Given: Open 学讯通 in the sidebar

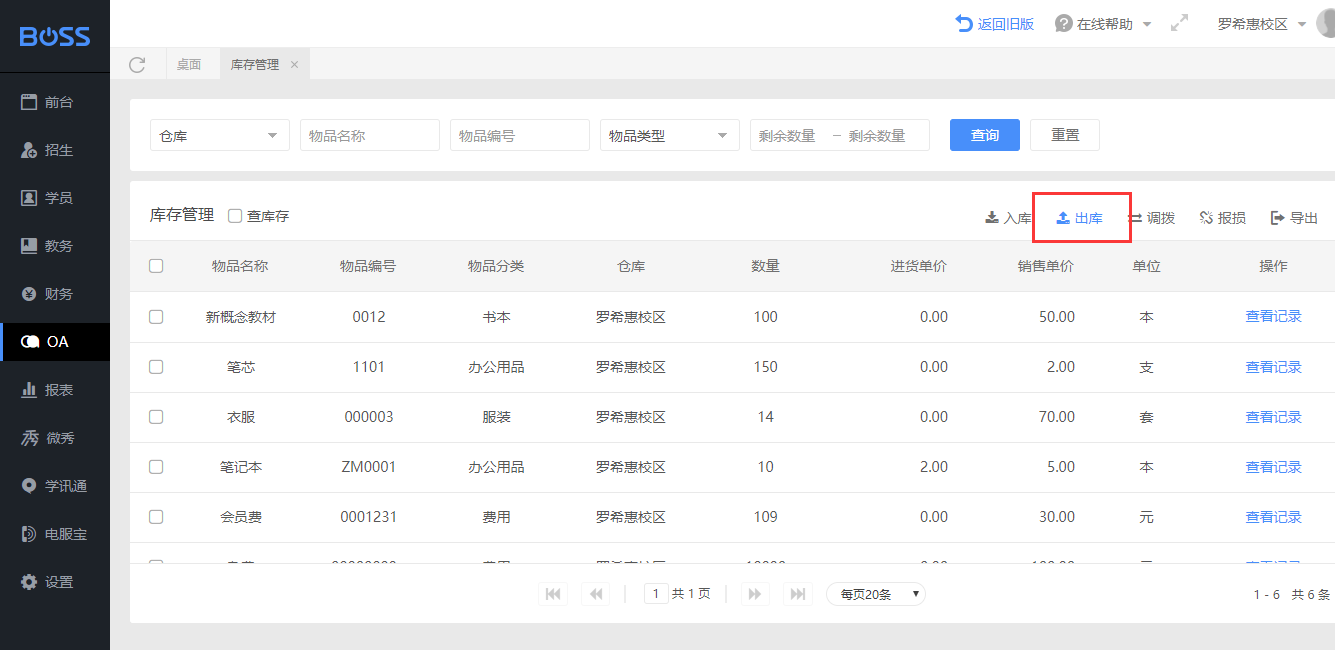Looking at the screenshot, I should click(x=55, y=486).
